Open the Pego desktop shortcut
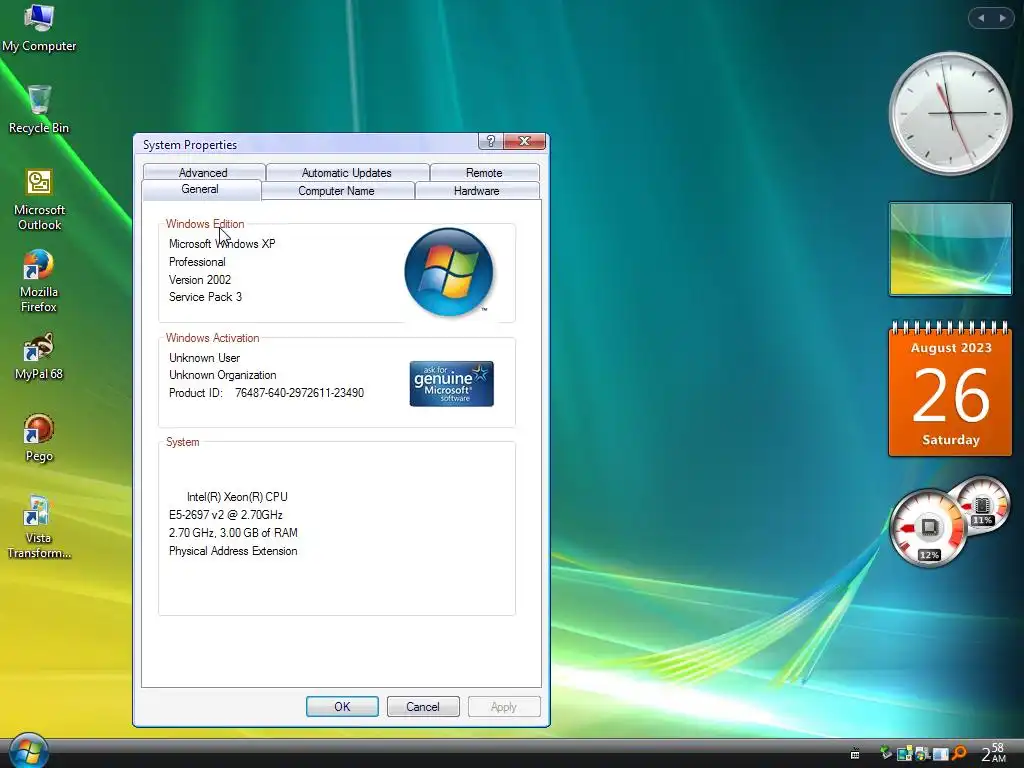The width and height of the screenshot is (1024, 768). point(39,438)
